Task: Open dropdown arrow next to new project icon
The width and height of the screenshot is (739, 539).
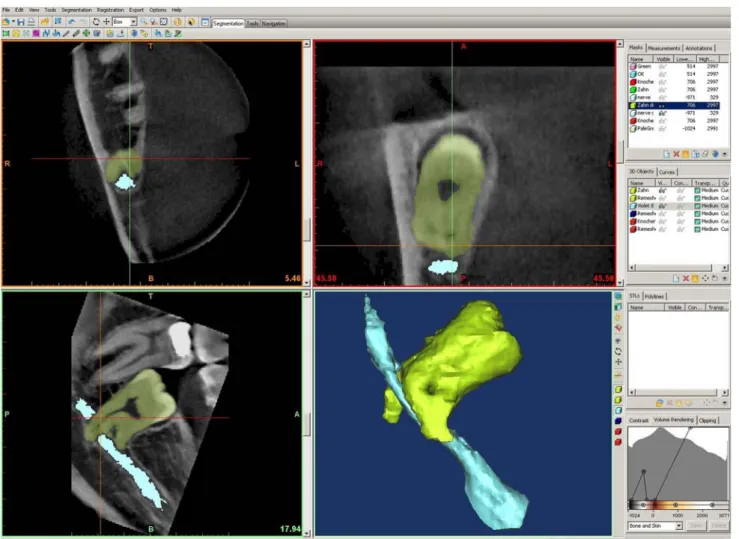Action: (14, 22)
